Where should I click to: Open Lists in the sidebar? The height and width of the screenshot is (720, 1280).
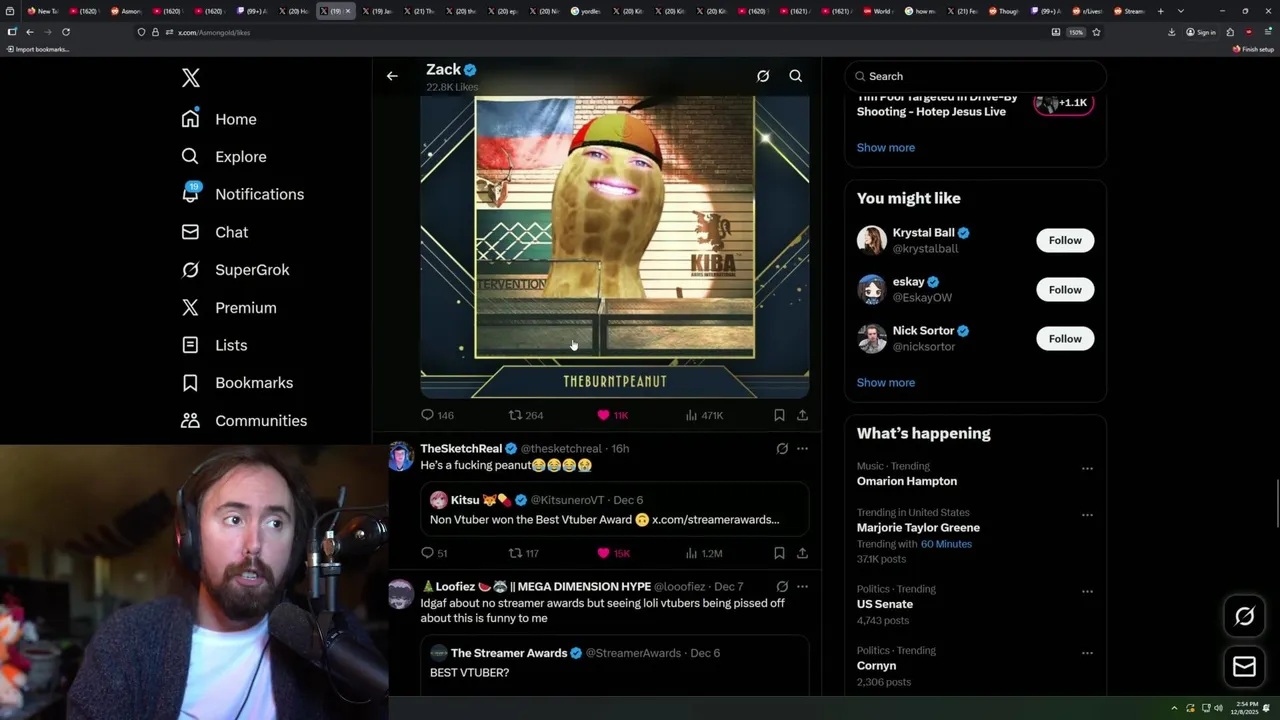point(214,345)
